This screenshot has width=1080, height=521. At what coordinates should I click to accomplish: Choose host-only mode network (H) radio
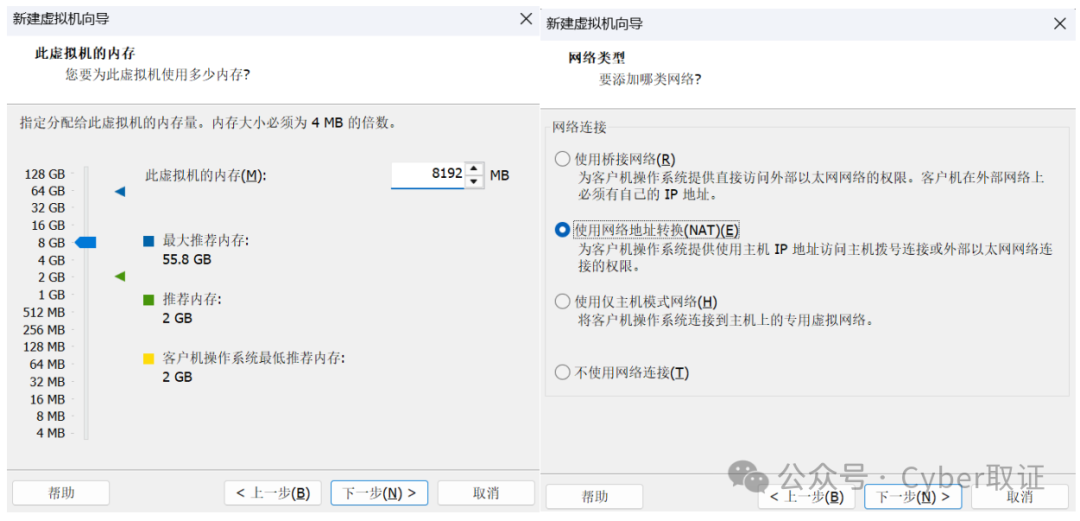(562, 301)
